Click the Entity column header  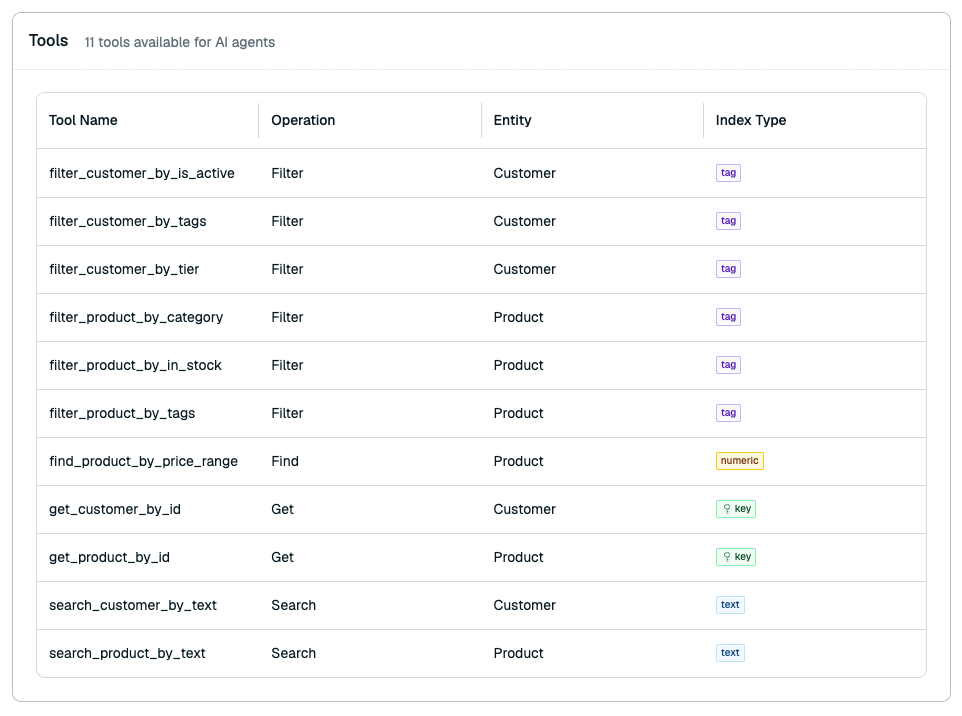point(512,120)
